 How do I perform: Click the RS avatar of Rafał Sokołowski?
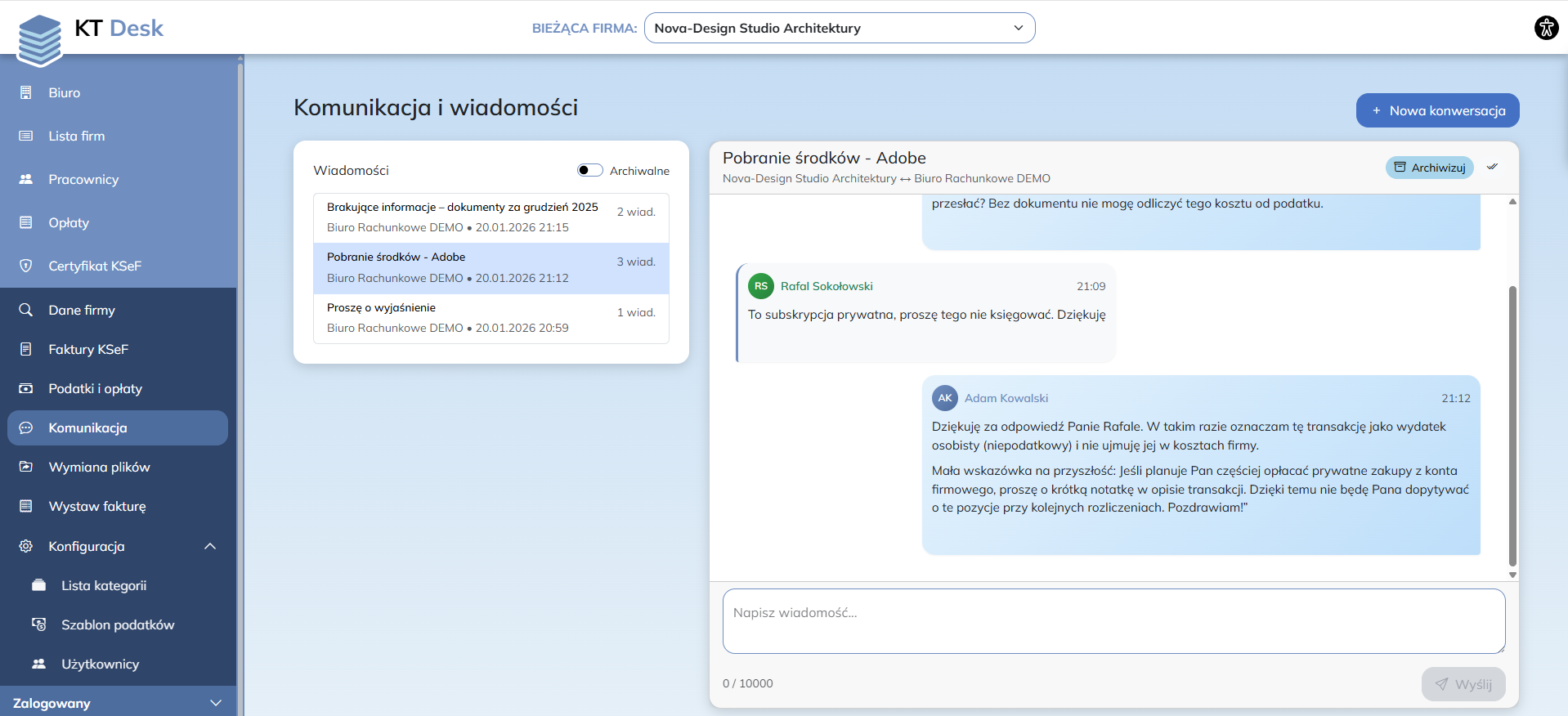[x=760, y=286]
